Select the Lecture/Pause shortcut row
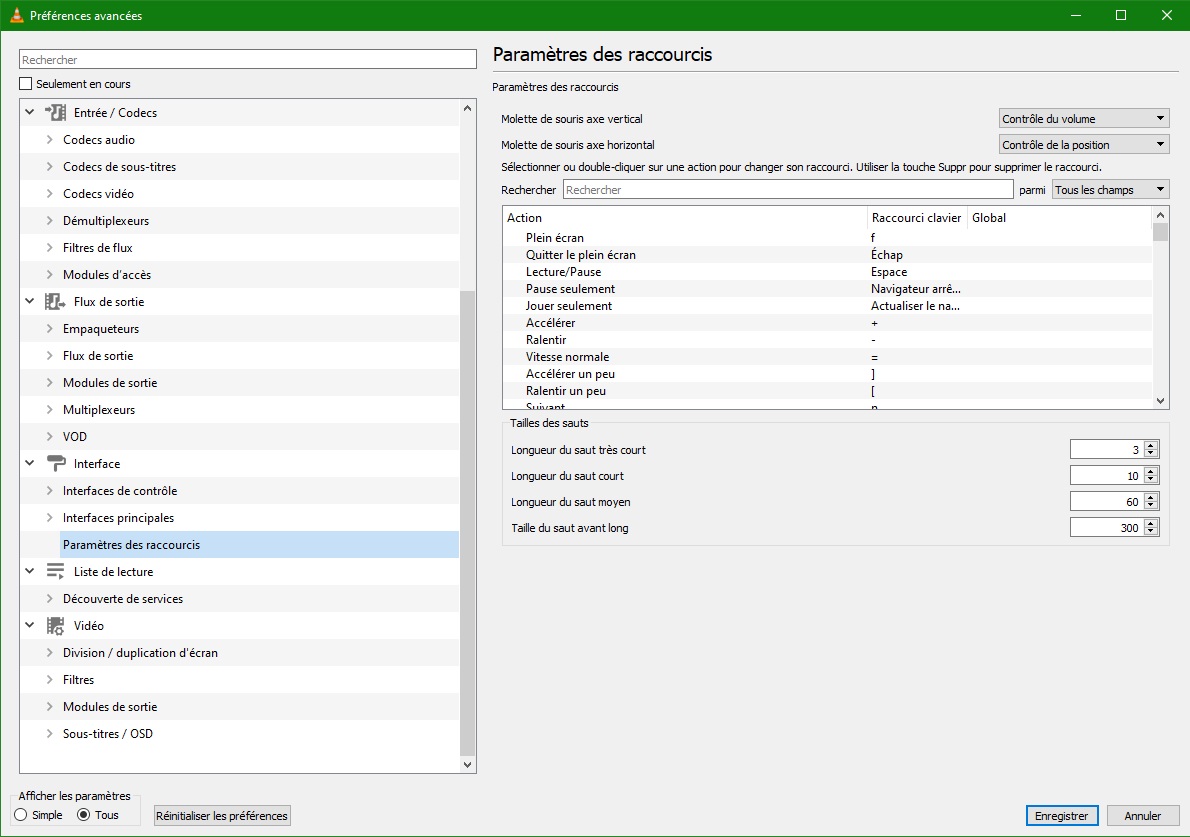Screen dimensions: 1190x837 pyautogui.click(x=563, y=272)
